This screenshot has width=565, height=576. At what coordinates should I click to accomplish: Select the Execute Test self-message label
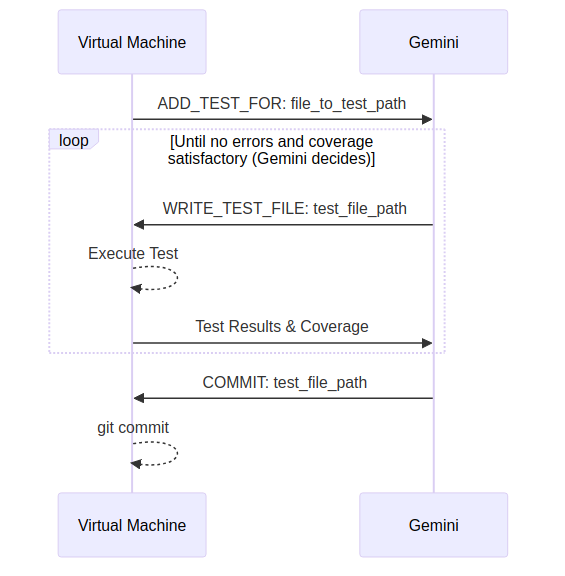pyautogui.click(x=133, y=253)
